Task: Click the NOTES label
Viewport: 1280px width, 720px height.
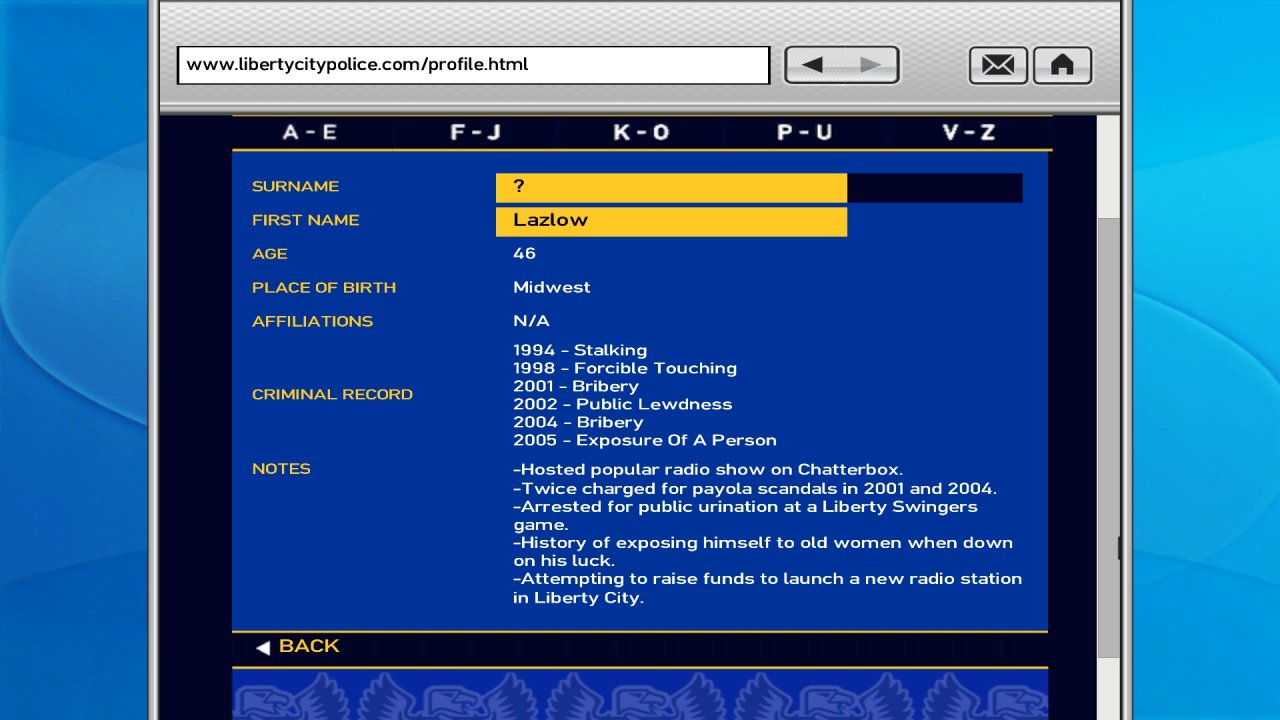Action: (x=281, y=468)
